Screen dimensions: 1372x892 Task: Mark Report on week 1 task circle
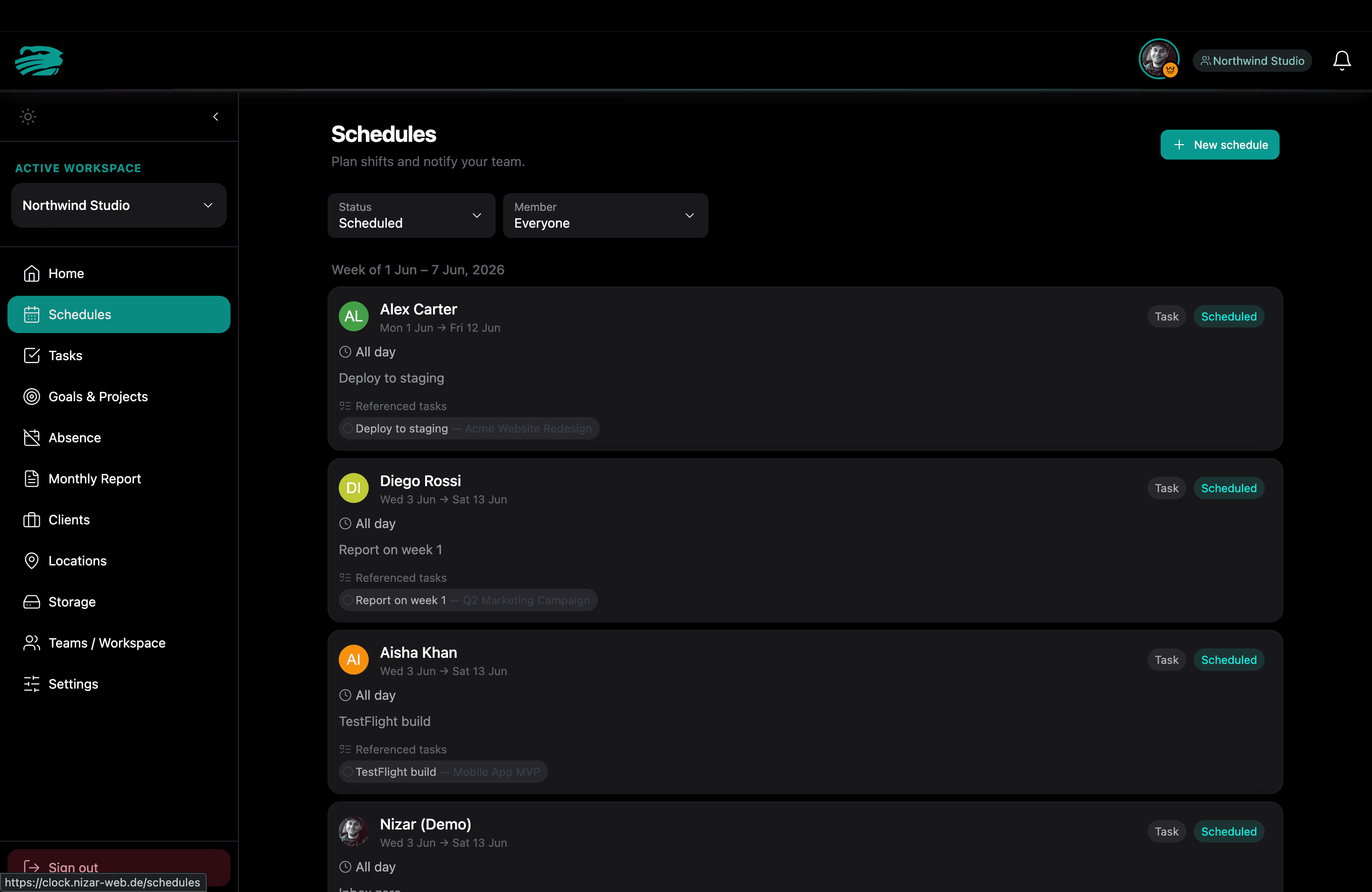pos(348,600)
